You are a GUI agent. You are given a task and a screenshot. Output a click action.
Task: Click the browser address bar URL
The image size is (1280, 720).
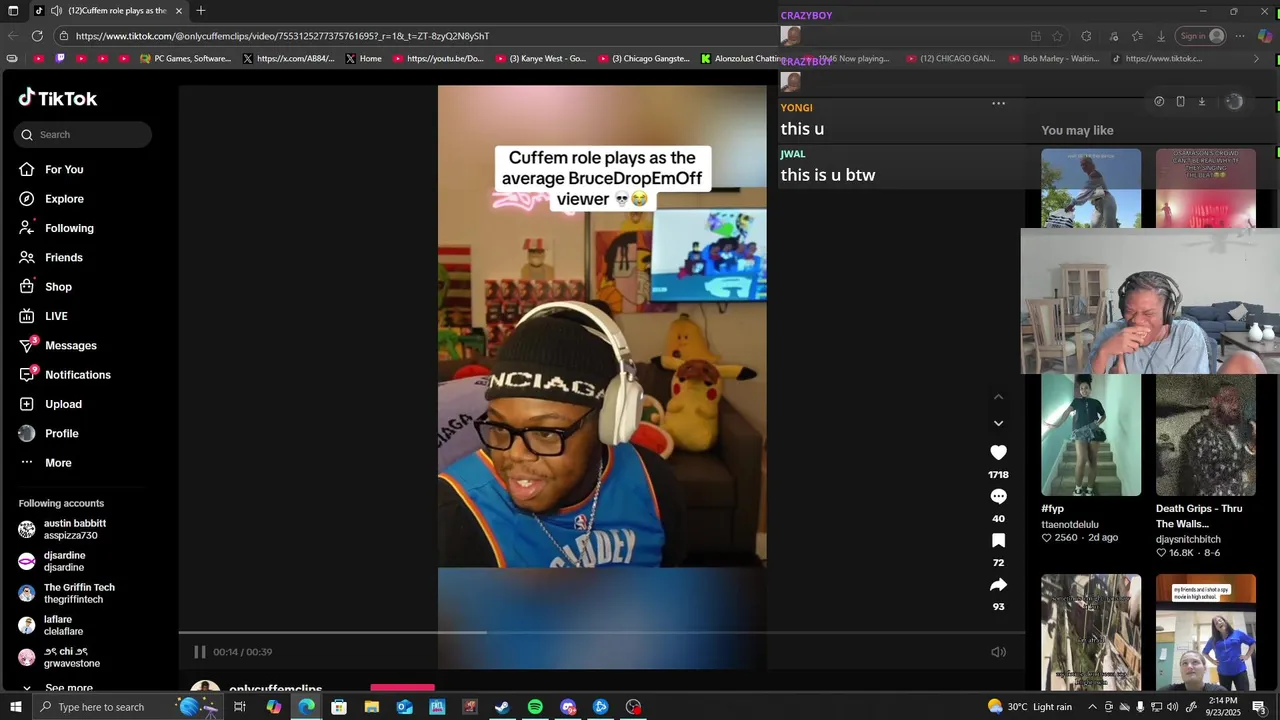point(282,36)
